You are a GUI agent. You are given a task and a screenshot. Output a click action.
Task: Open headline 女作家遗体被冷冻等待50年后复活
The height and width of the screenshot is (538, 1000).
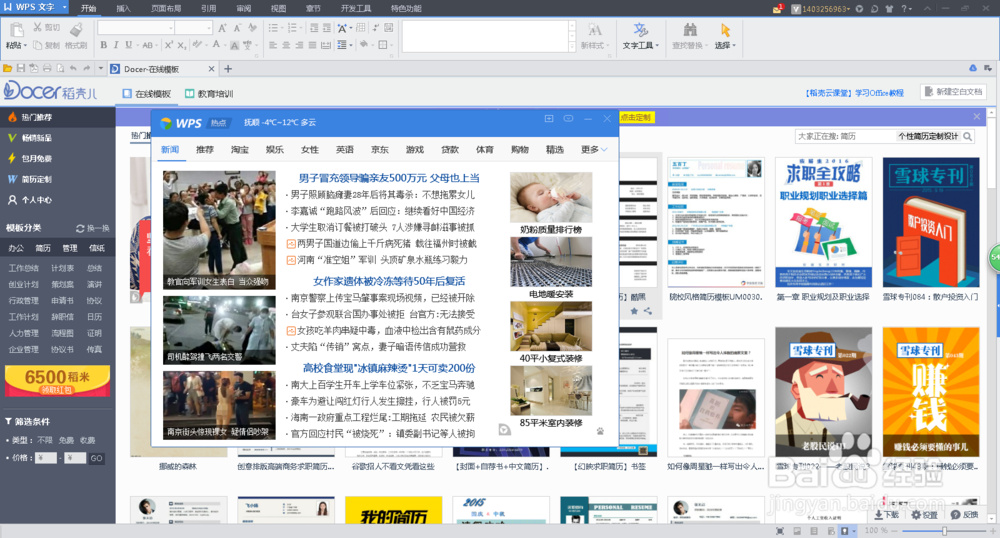[389, 281]
